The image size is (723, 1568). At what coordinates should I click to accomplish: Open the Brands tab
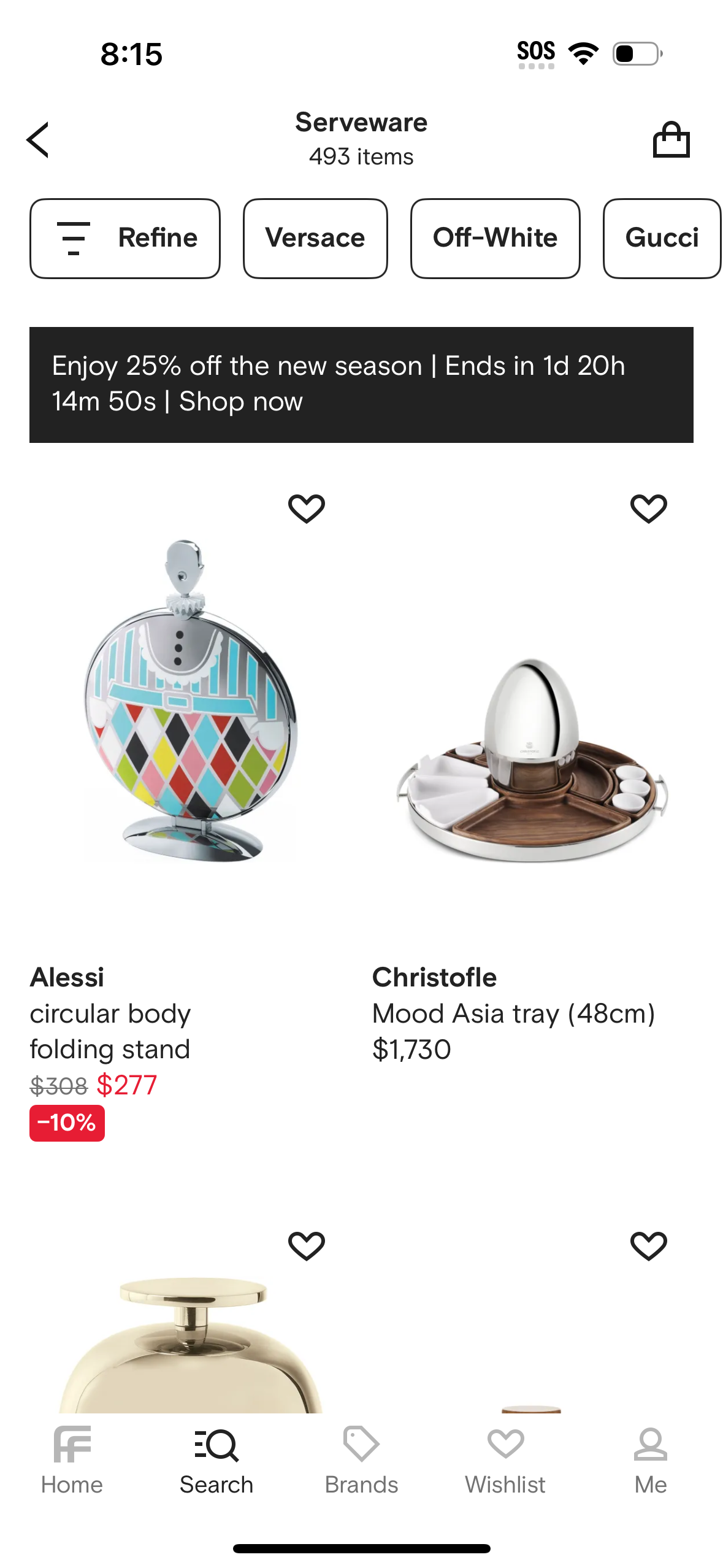coord(361,1460)
